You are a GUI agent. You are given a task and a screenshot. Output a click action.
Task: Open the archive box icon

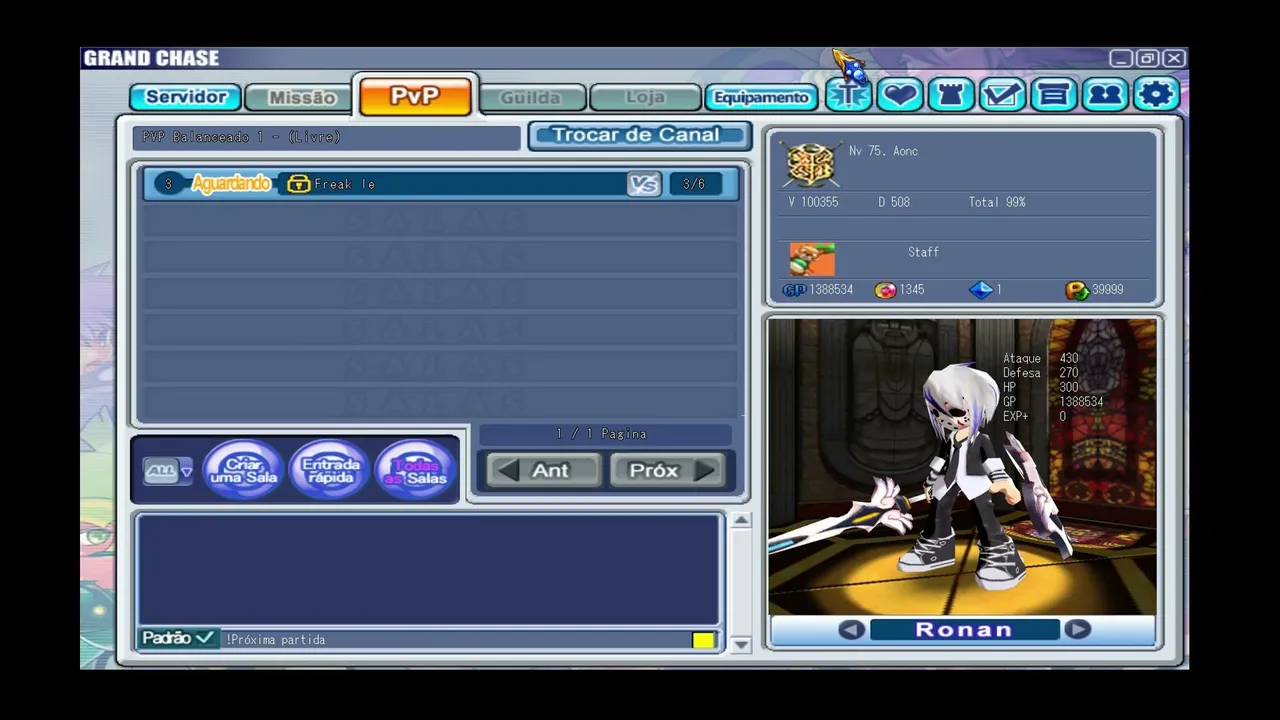coord(1052,95)
